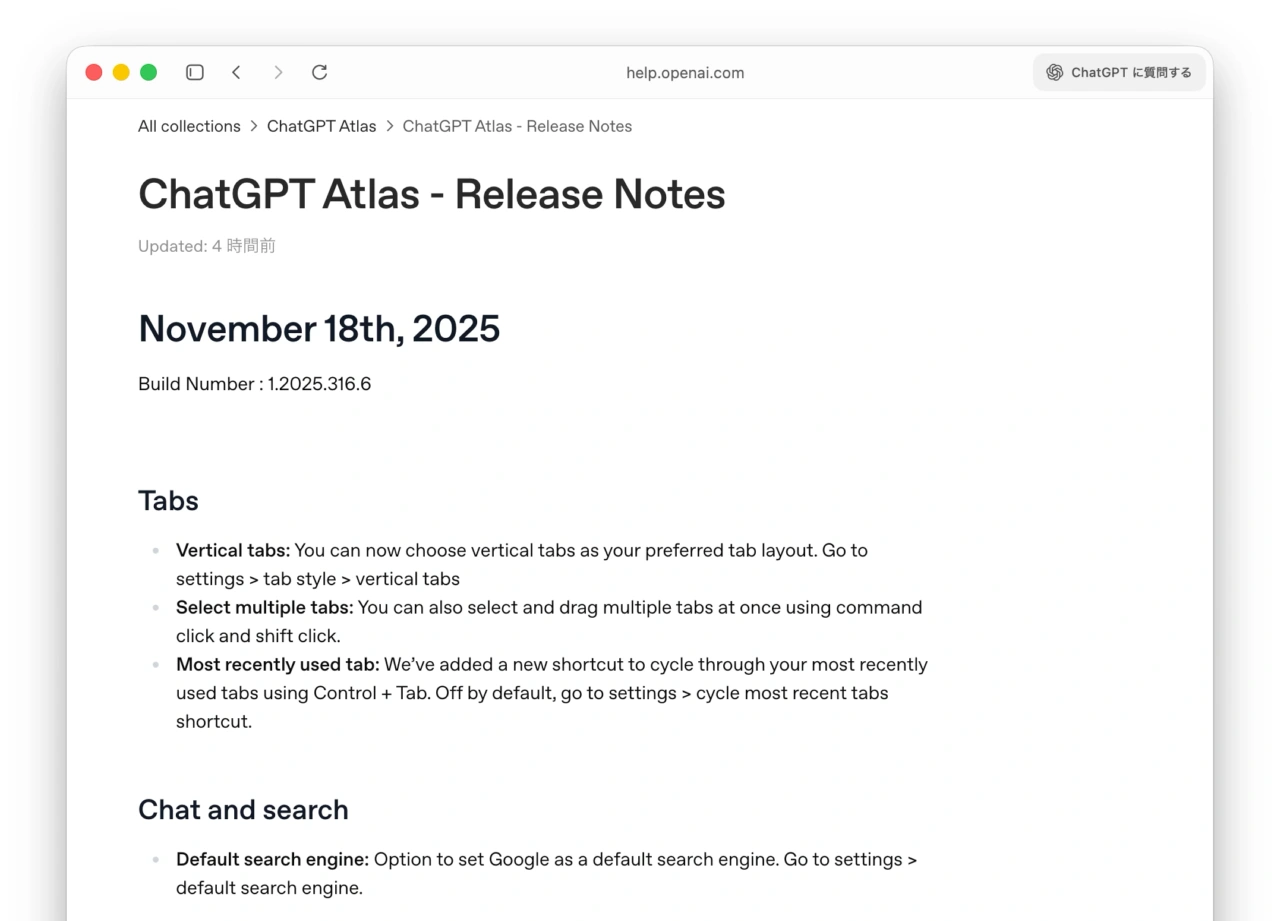This screenshot has height=921, width=1280.
Task: Click the chevron after ChatGPT Atlas
Action: tap(389, 126)
